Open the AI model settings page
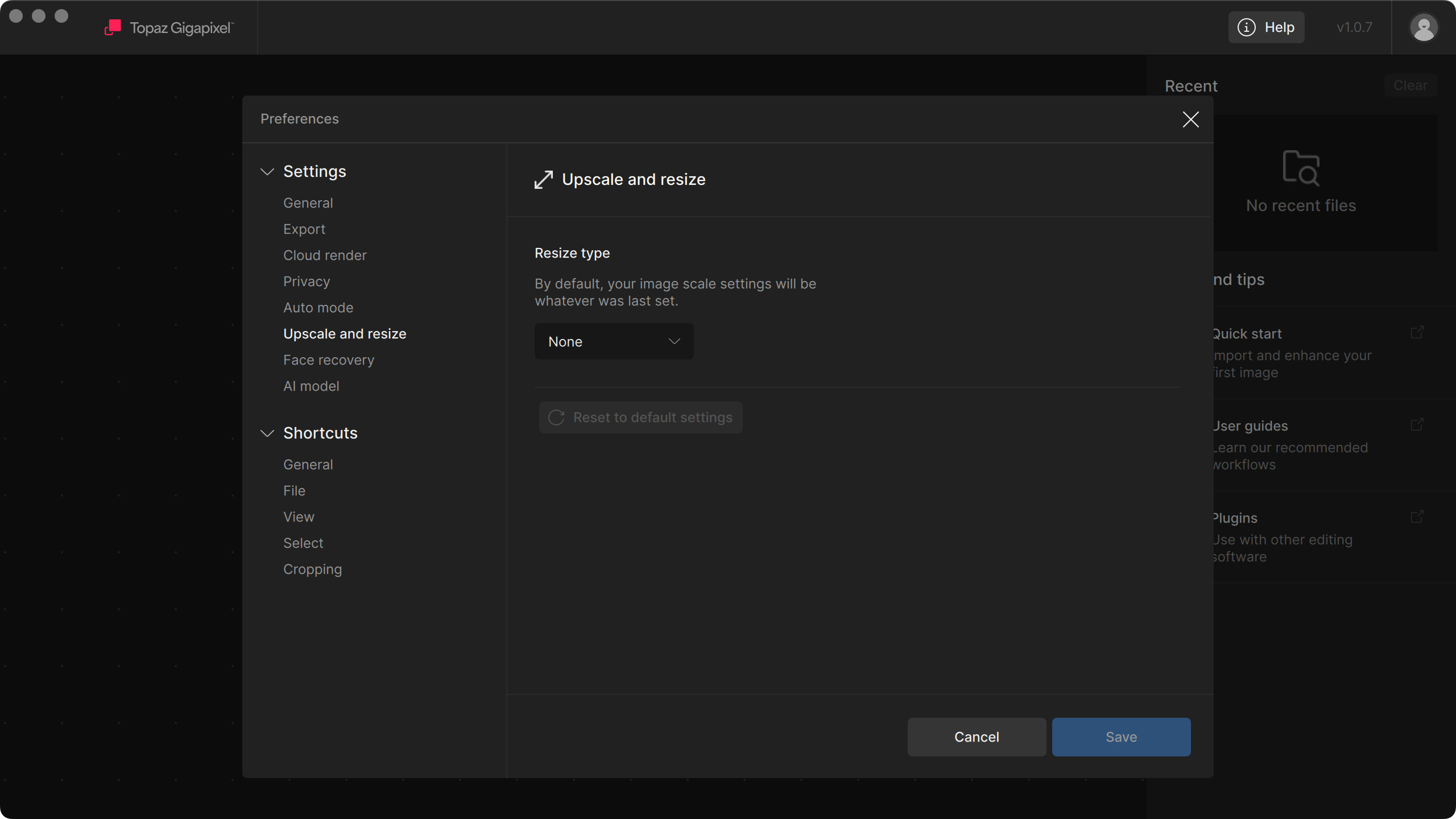Image resolution: width=1456 pixels, height=819 pixels. click(311, 386)
